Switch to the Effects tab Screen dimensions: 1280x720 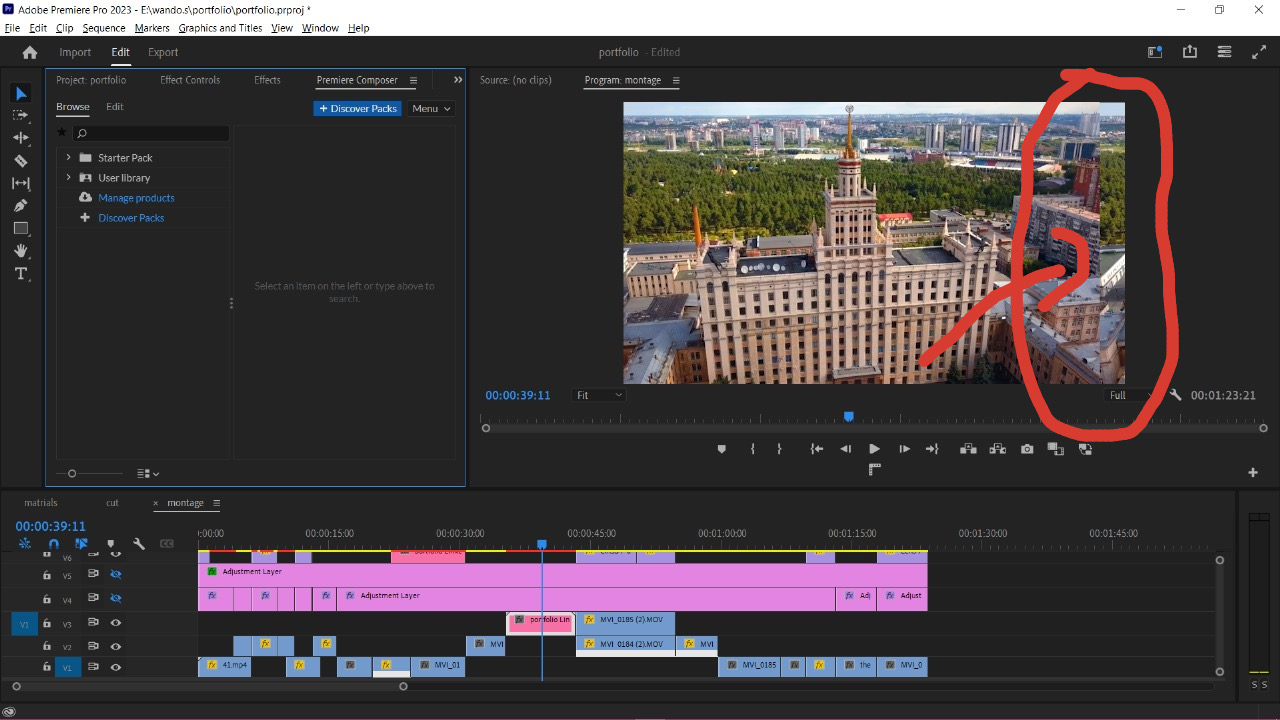coord(266,80)
